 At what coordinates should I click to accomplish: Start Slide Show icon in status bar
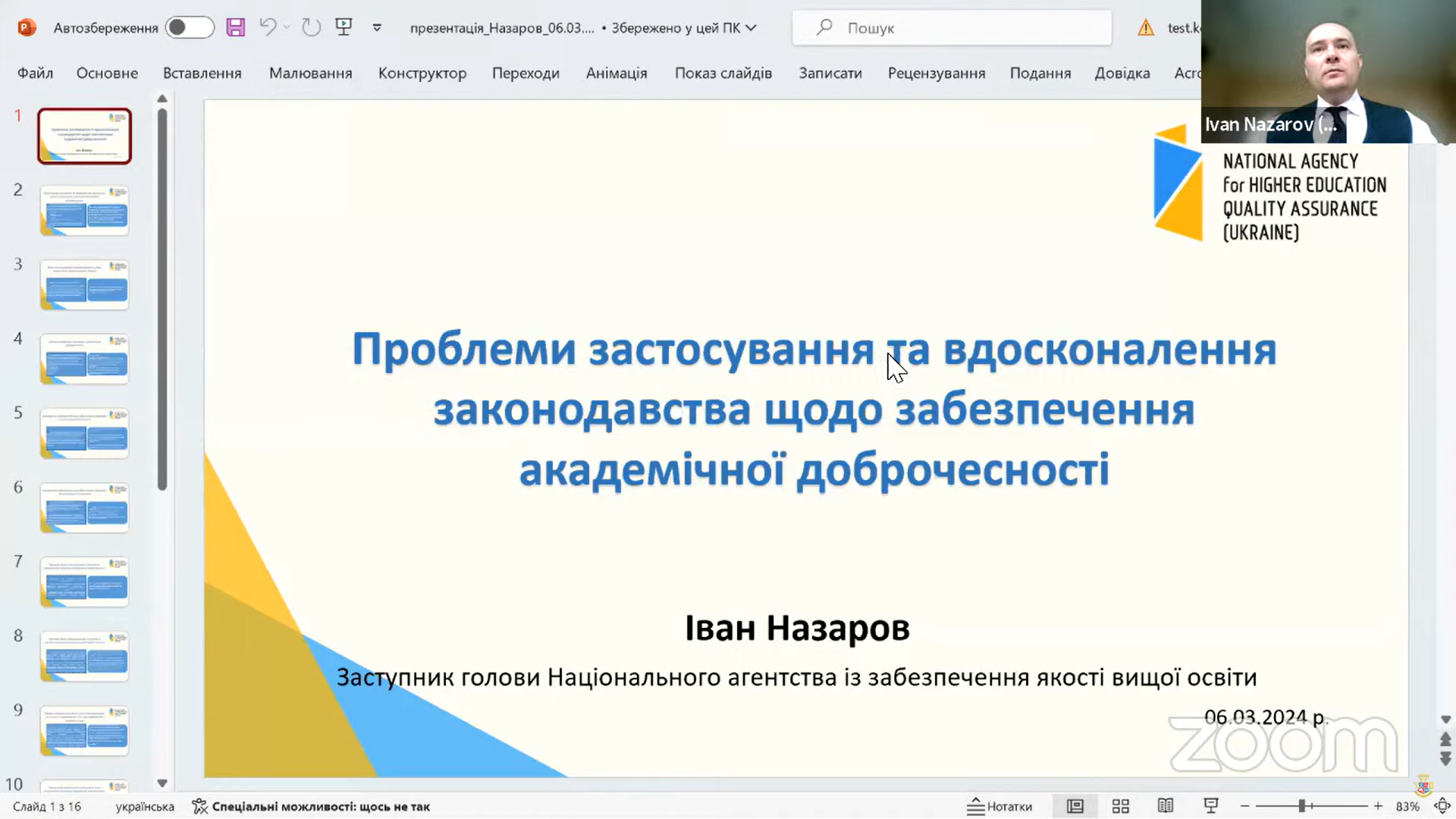(1211, 806)
